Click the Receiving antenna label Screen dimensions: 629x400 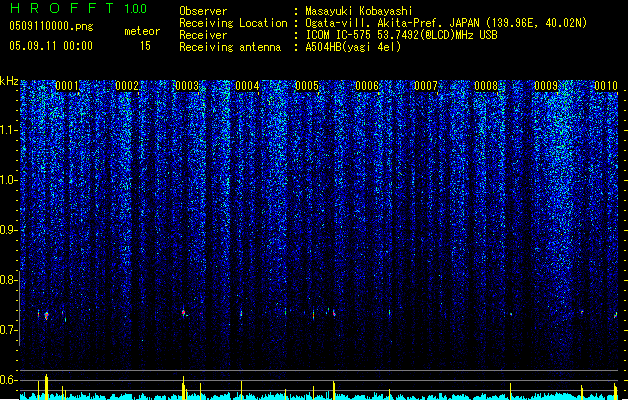point(230,47)
